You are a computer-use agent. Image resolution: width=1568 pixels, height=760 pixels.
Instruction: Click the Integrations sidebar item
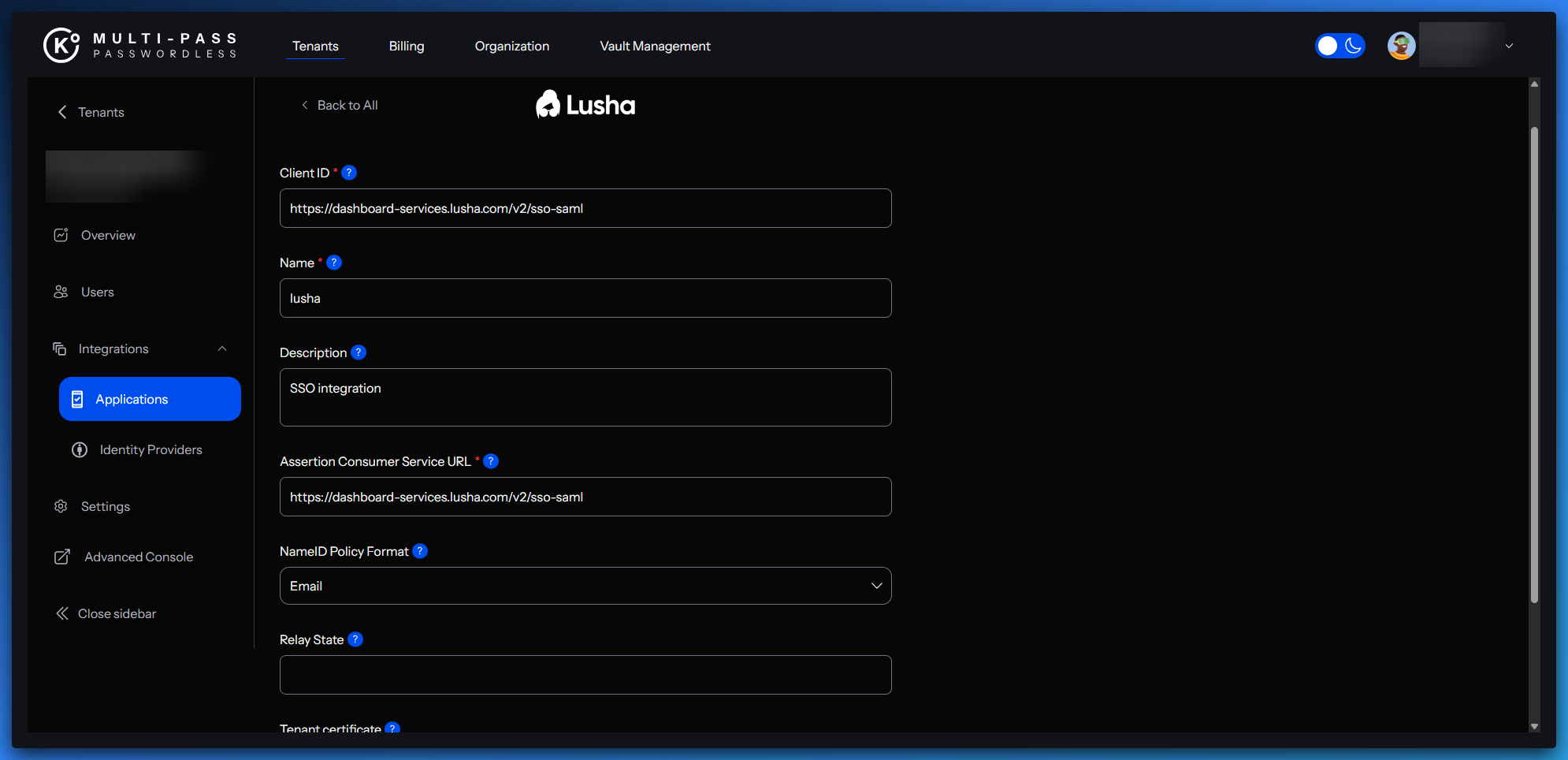click(x=113, y=348)
